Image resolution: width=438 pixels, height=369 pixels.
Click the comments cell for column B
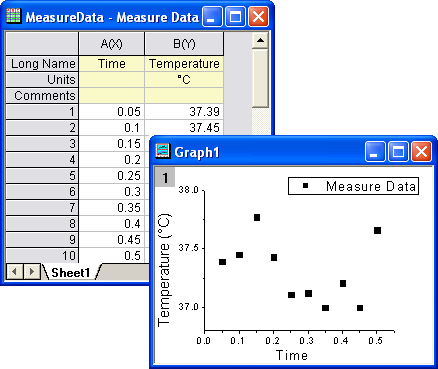[x=184, y=96]
